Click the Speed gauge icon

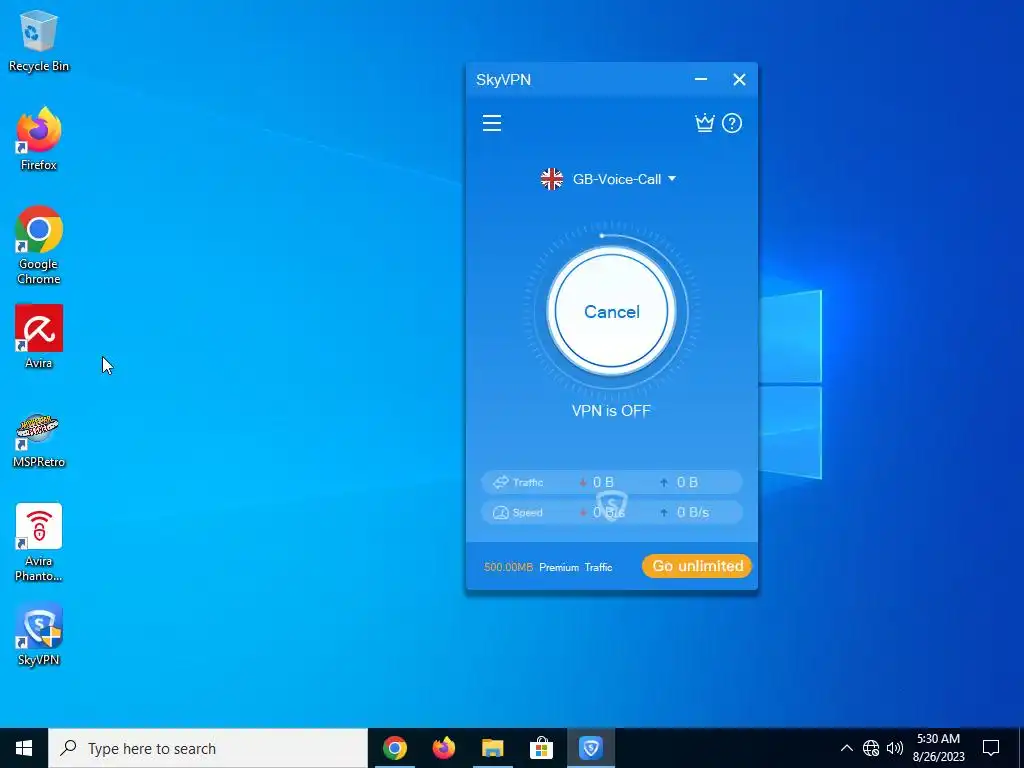pyautogui.click(x=500, y=513)
